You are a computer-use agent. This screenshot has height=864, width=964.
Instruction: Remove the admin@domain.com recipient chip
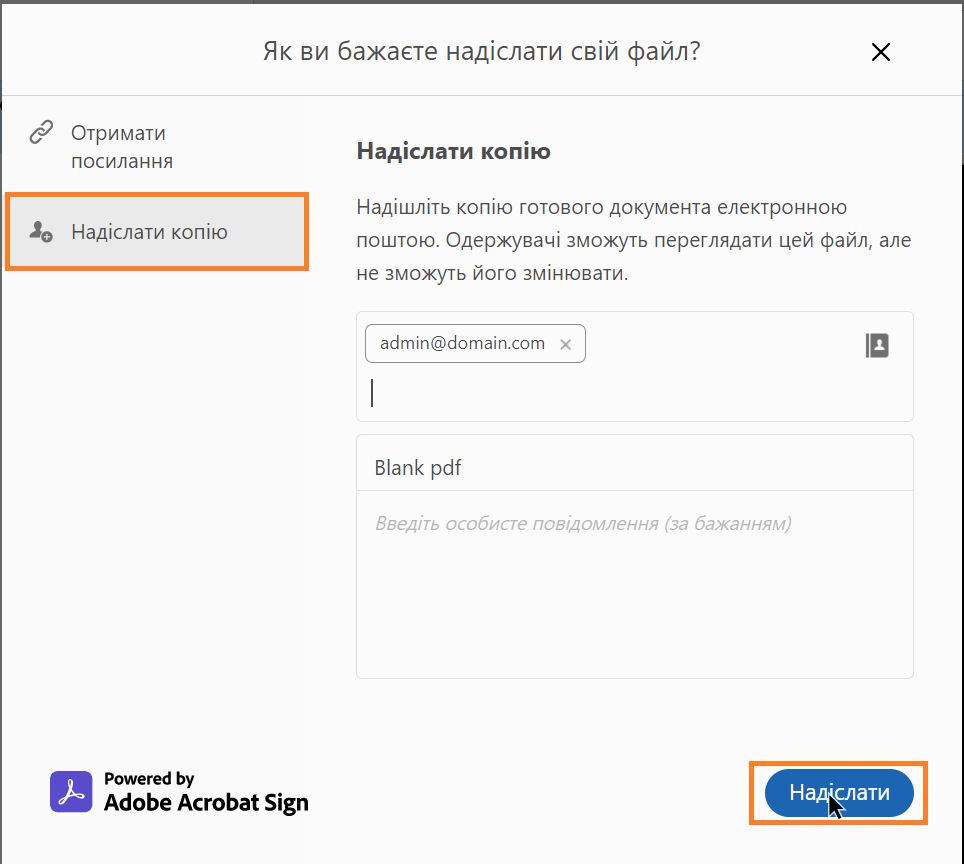click(566, 344)
